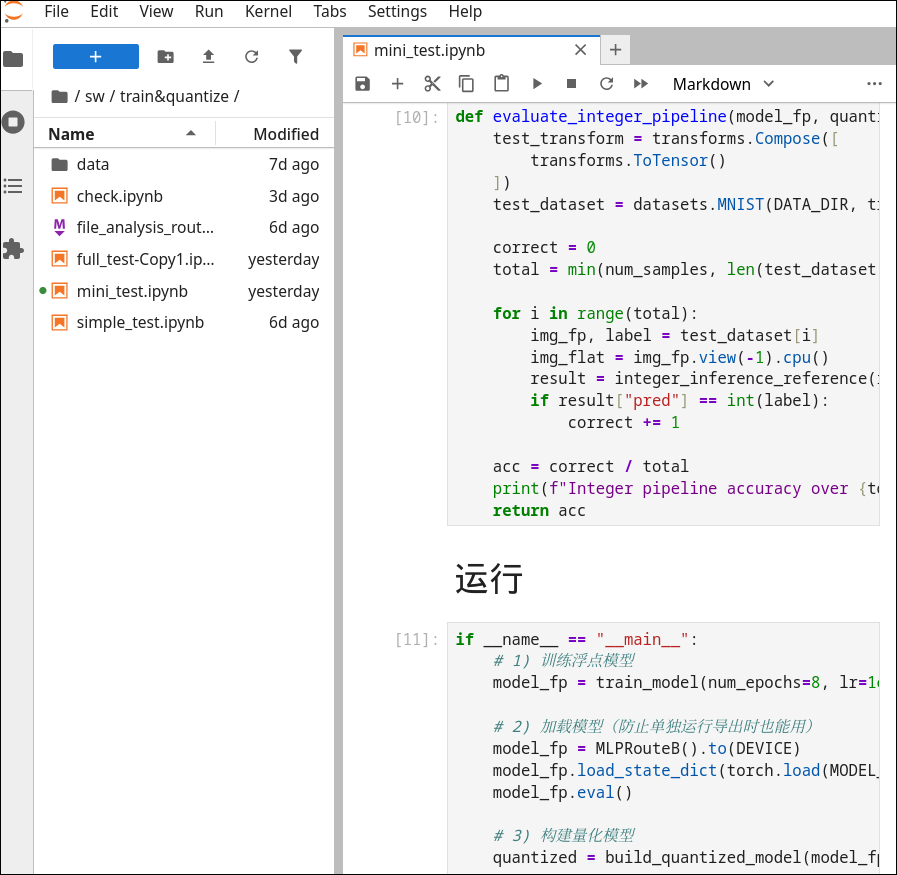The height and width of the screenshot is (875, 897).
Task: Interrupt the running kernel
Action: pos(571,84)
